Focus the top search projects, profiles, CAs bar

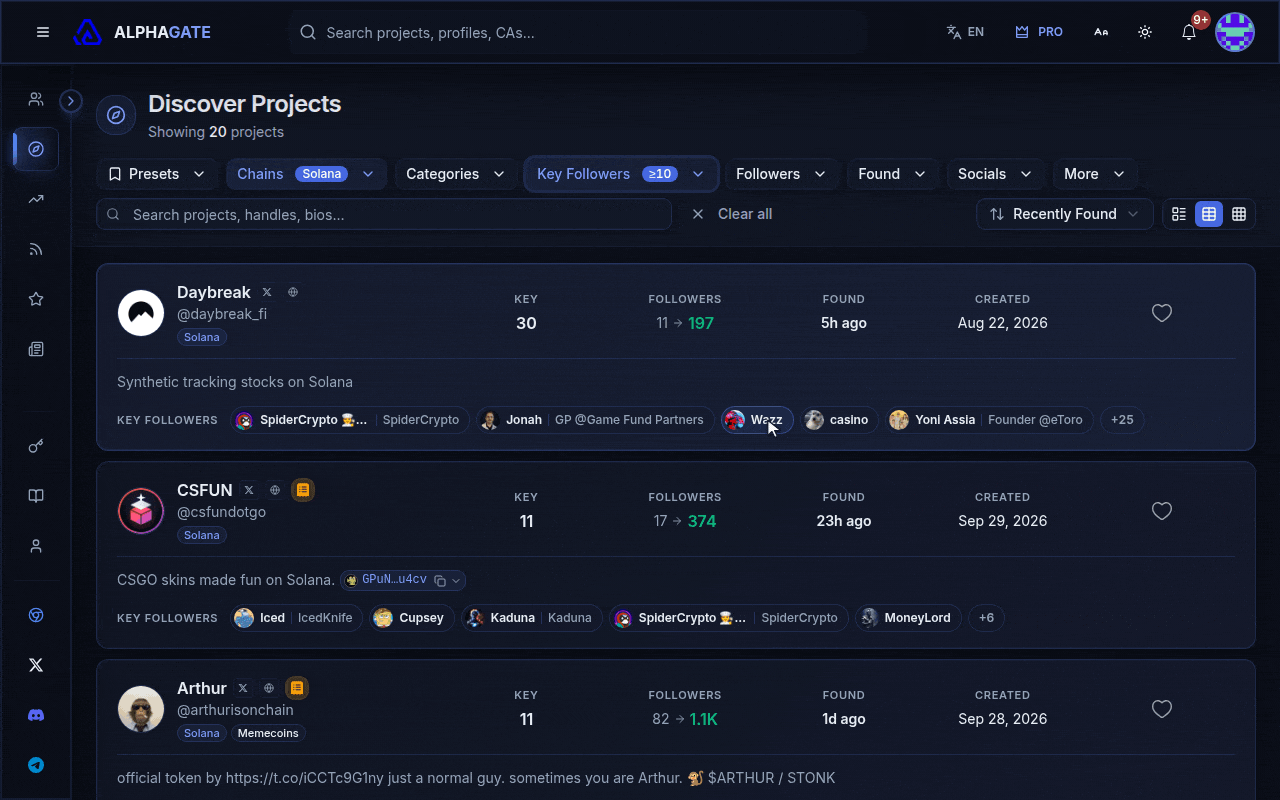coord(577,32)
